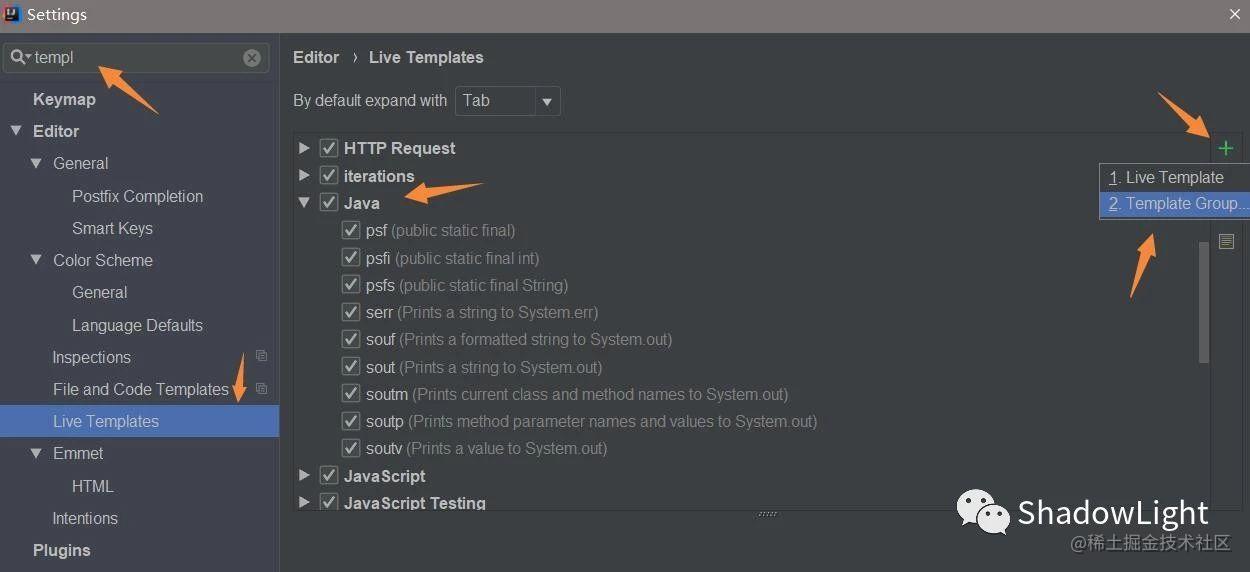Expand the iterations template group

tap(304, 176)
